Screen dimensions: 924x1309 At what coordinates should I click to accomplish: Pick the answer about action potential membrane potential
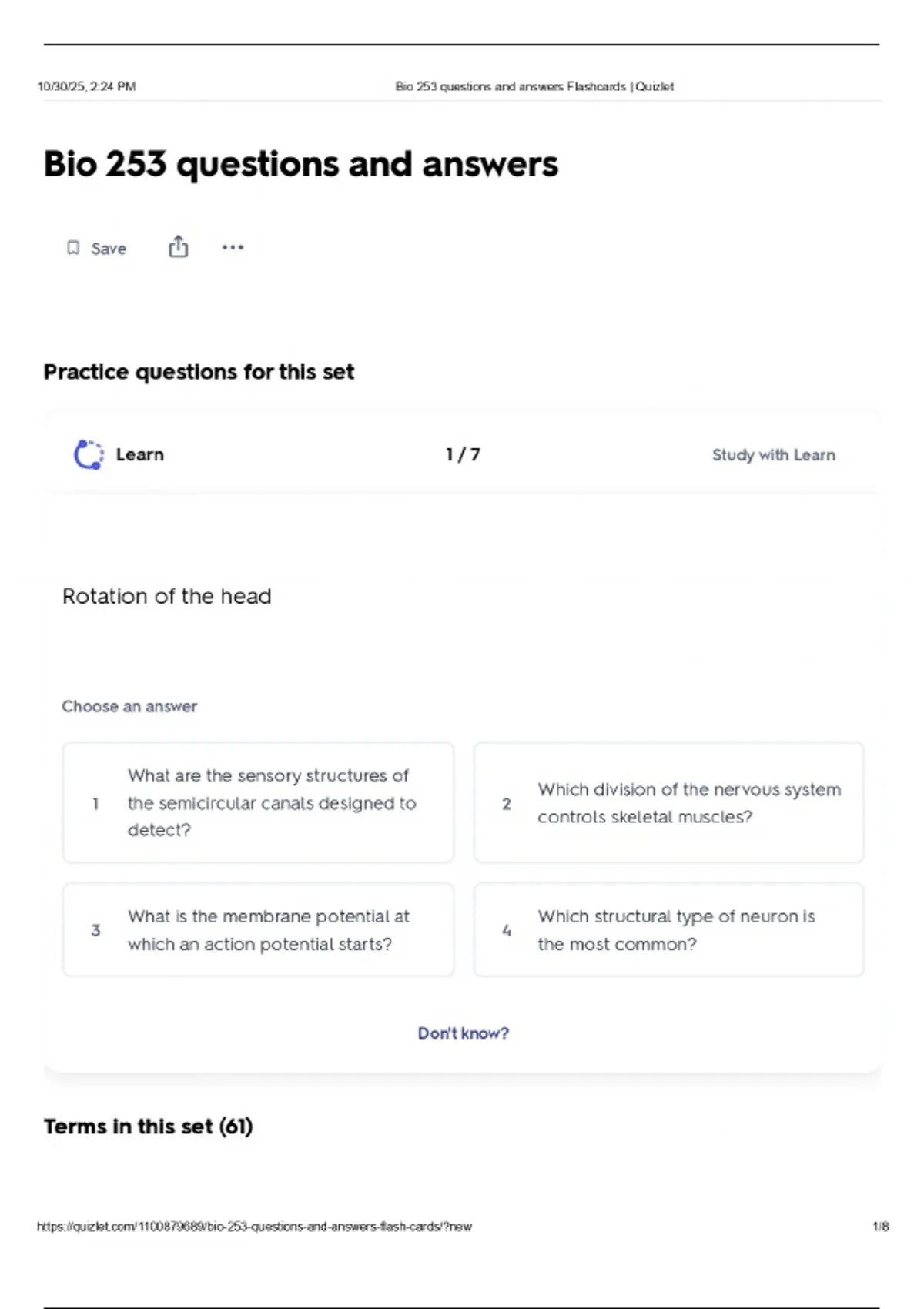(x=258, y=929)
